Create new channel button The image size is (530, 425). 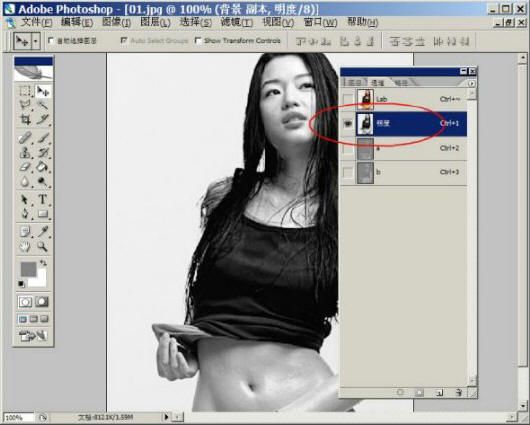pos(439,392)
